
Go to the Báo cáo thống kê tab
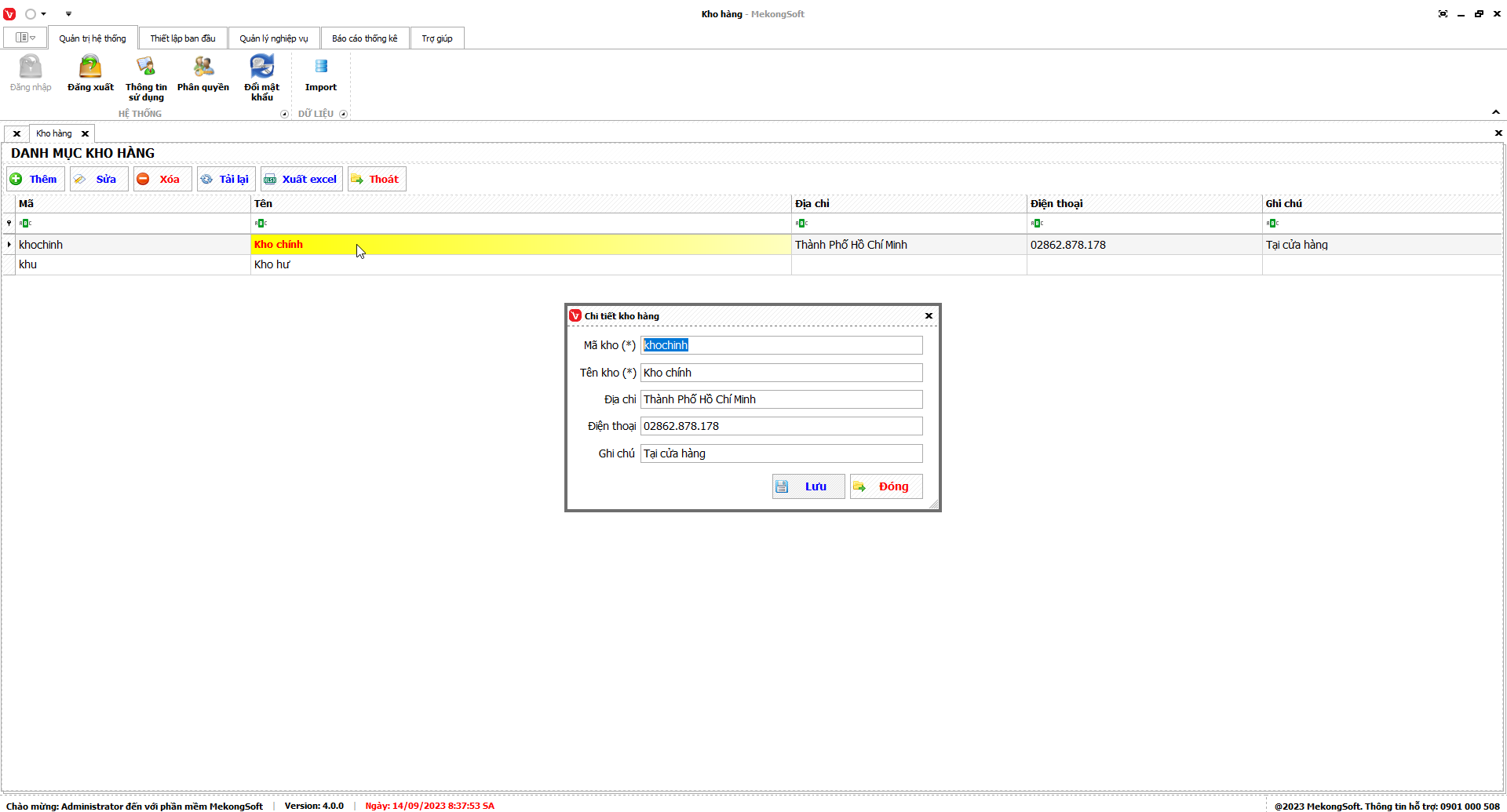(x=365, y=38)
